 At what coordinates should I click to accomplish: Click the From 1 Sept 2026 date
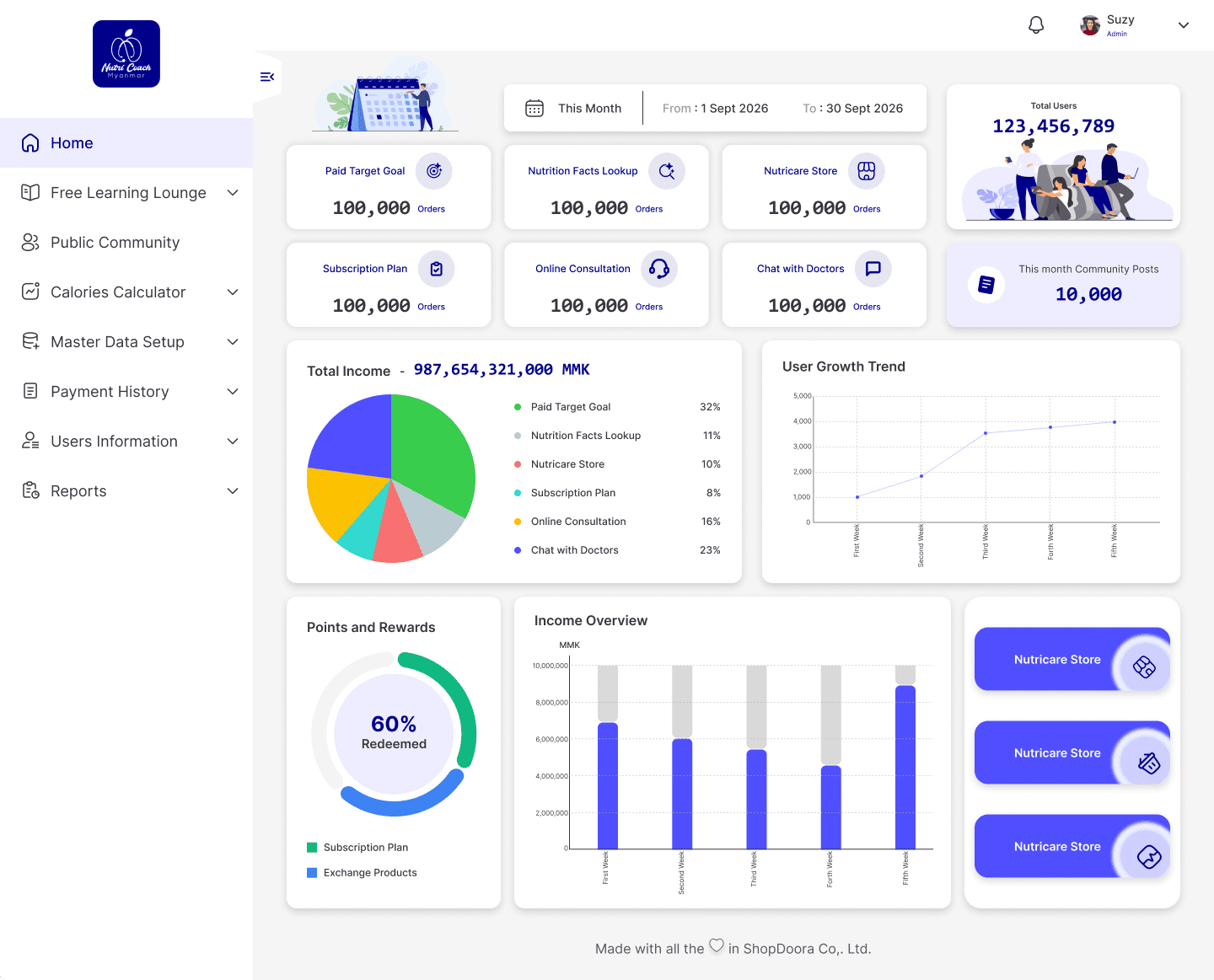715,109
